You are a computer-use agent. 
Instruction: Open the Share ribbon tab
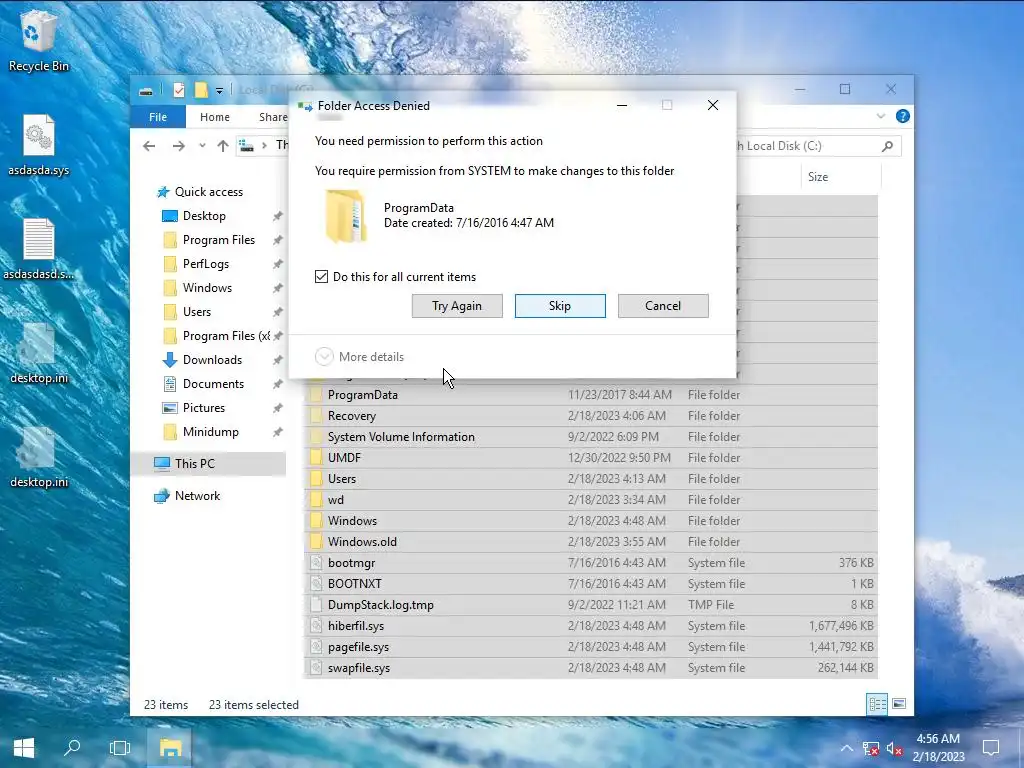point(272,117)
